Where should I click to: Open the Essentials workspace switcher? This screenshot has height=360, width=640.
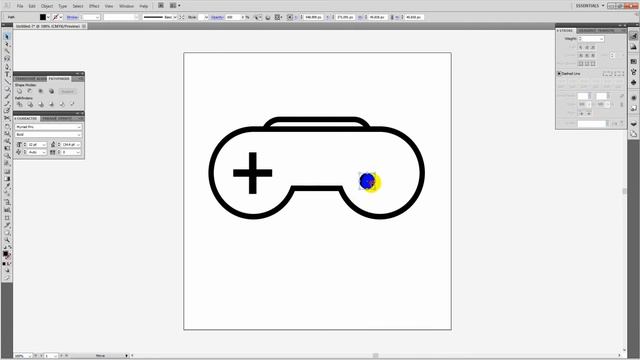pyautogui.click(x=590, y=6)
